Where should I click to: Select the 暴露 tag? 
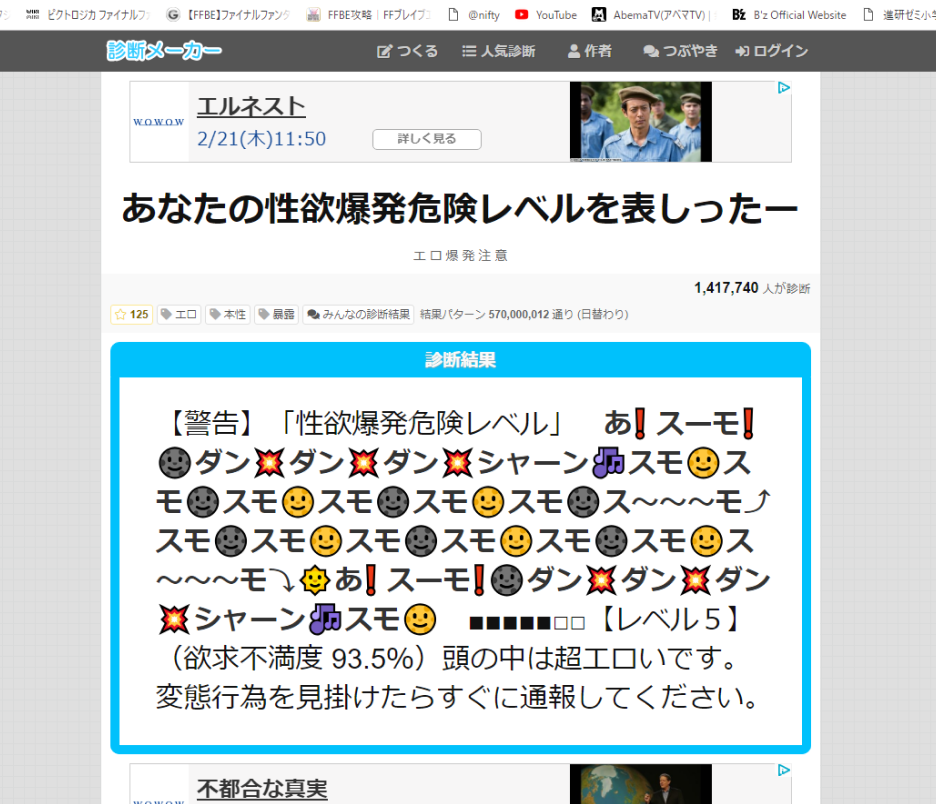coord(276,314)
